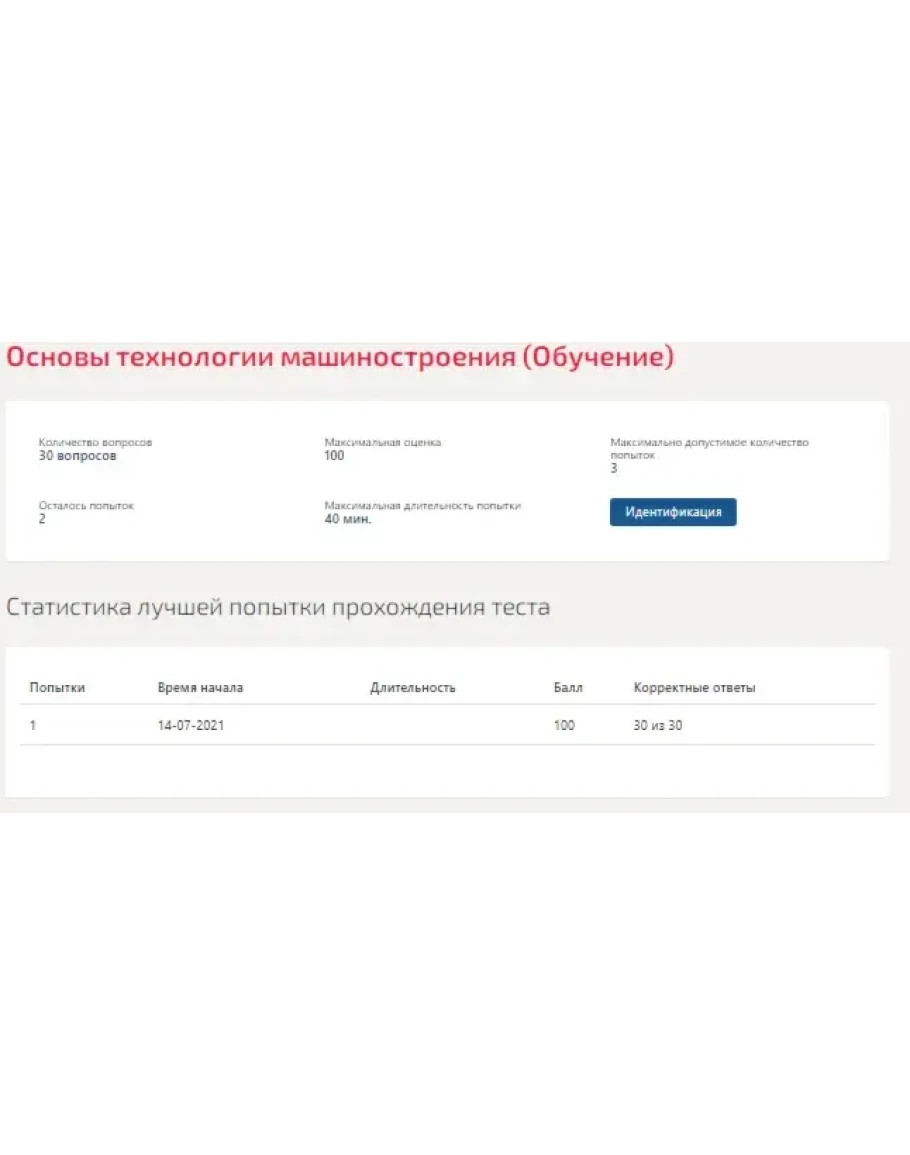
Task: Click the Попытки column header
Action: point(57,688)
